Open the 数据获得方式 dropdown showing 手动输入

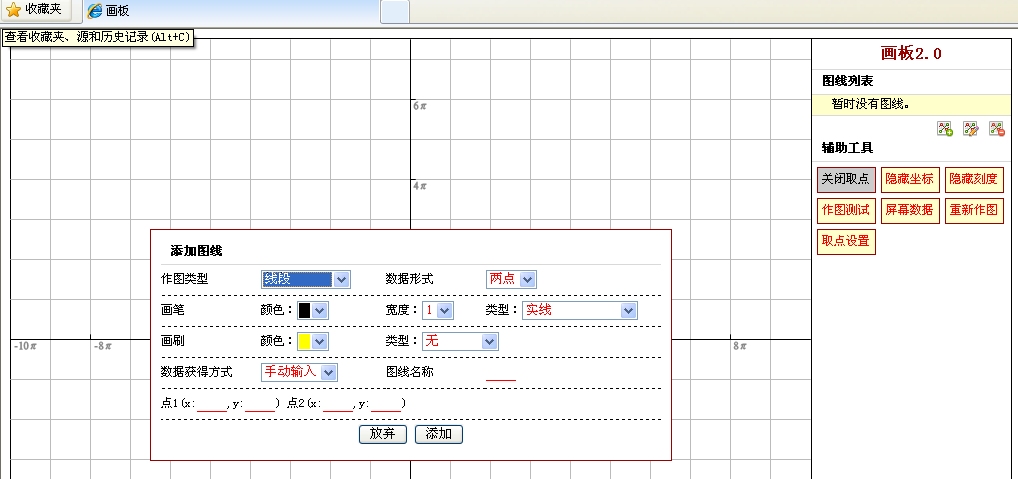tap(299, 372)
